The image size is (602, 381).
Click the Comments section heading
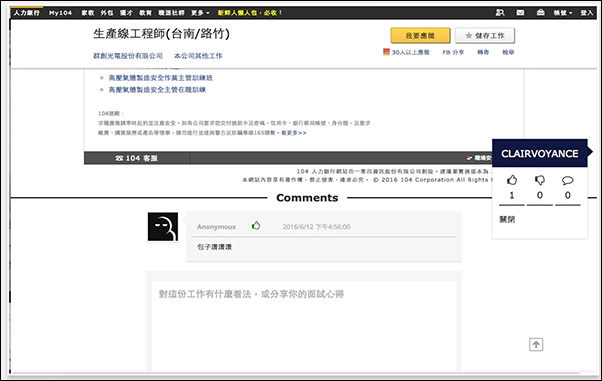click(307, 198)
